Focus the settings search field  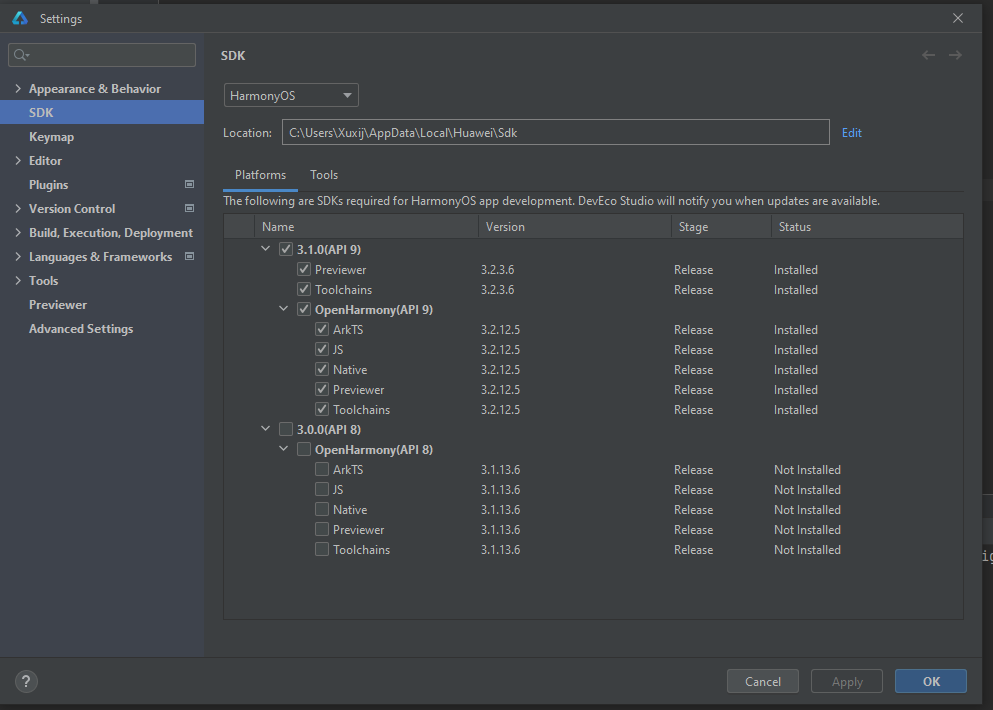102,55
